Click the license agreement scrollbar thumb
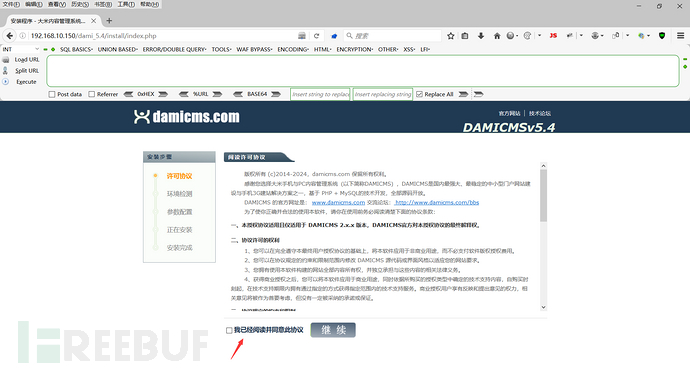The height and width of the screenshot is (370, 690). coord(543,195)
